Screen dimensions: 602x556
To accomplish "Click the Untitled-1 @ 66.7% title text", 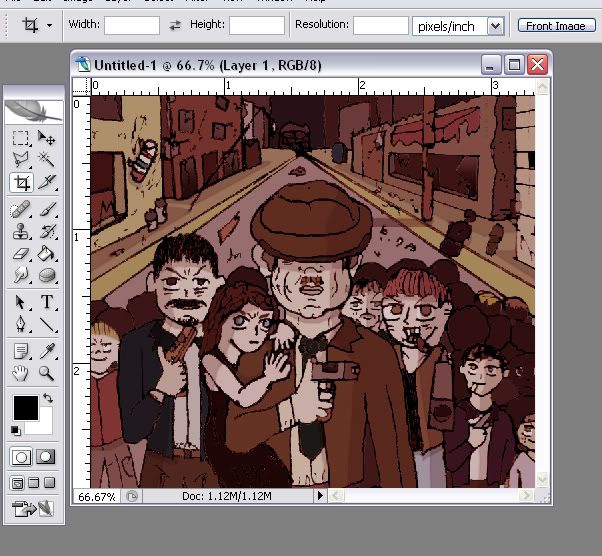I will [x=208, y=65].
